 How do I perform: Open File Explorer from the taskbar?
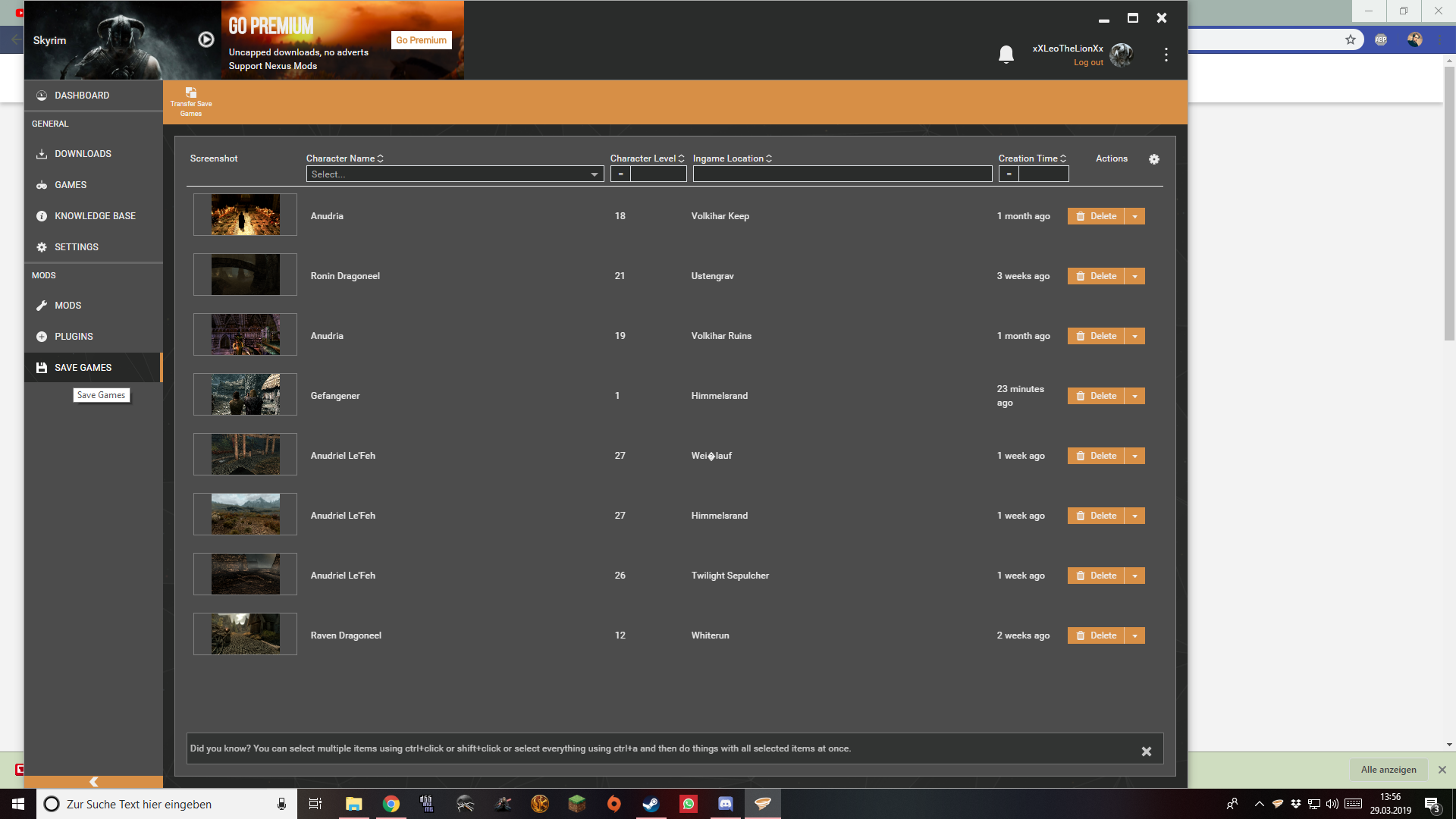point(354,804)
